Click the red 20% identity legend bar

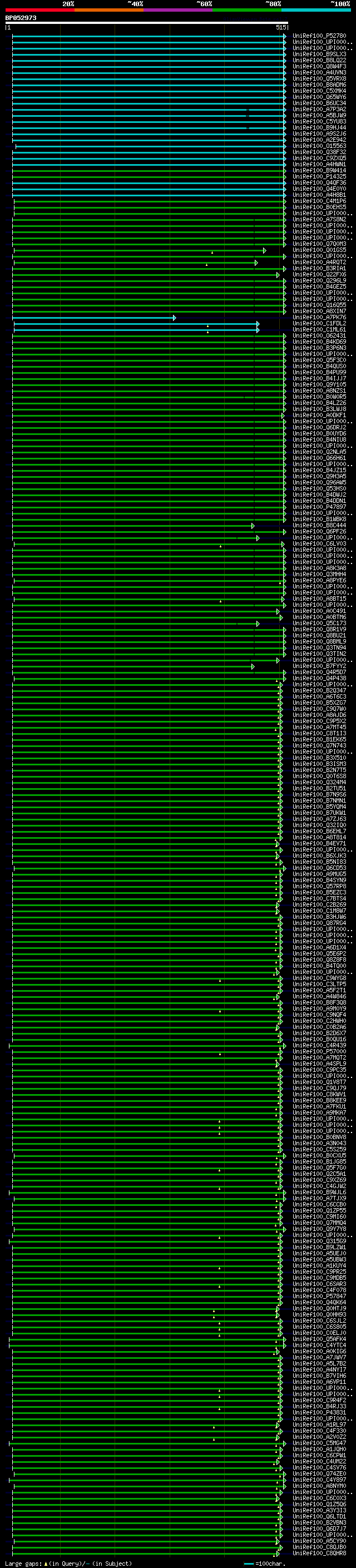[x=39, y=10]
